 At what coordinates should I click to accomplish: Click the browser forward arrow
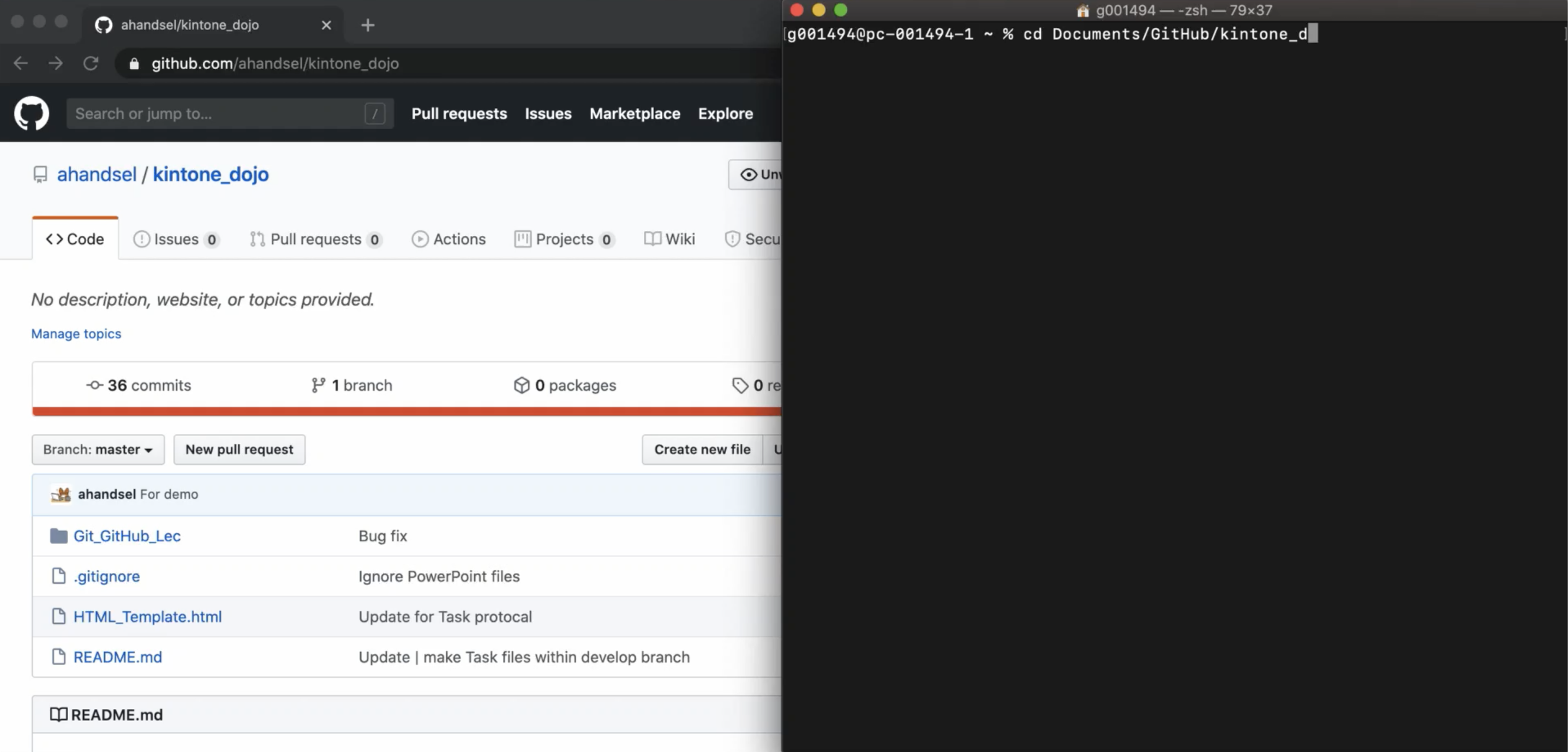pyautogui.click(x=56, y=63)
